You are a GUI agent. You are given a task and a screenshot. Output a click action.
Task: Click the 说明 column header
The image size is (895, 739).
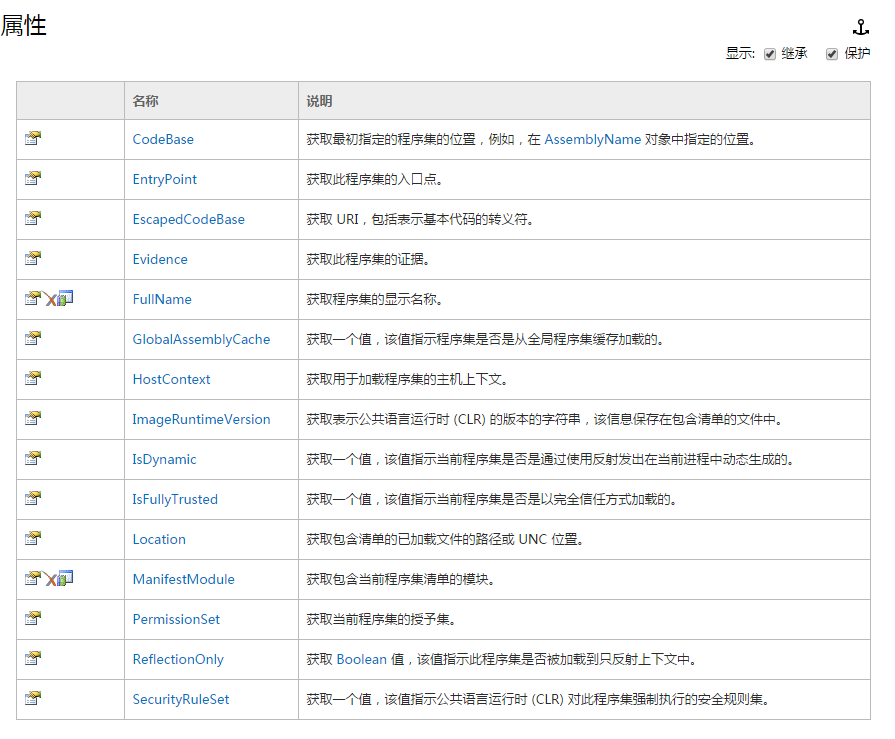point(319,101)
